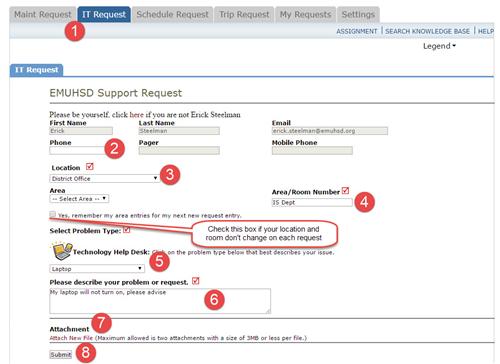Click the Submit button
This screenshot has height=364, width=500.
coord(61,355)
